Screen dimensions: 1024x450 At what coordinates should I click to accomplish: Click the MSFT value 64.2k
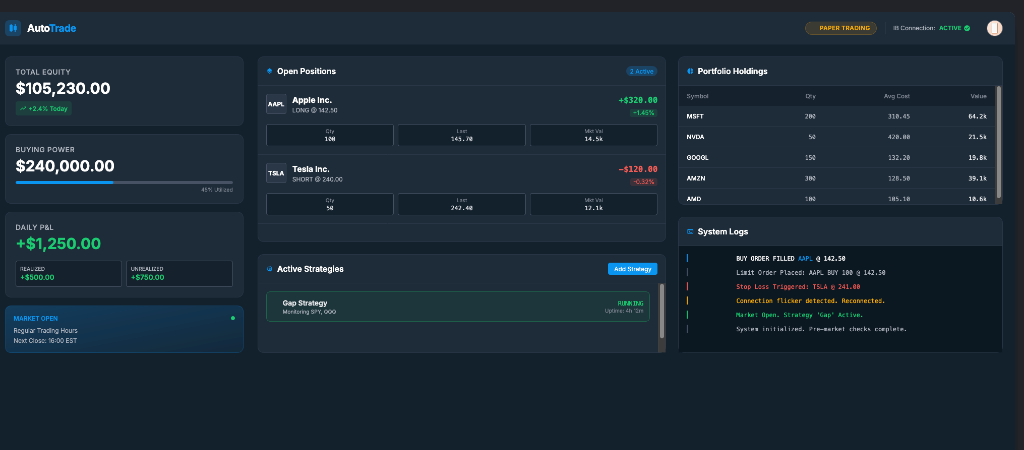pyautogui.click(x=978, y=116)
